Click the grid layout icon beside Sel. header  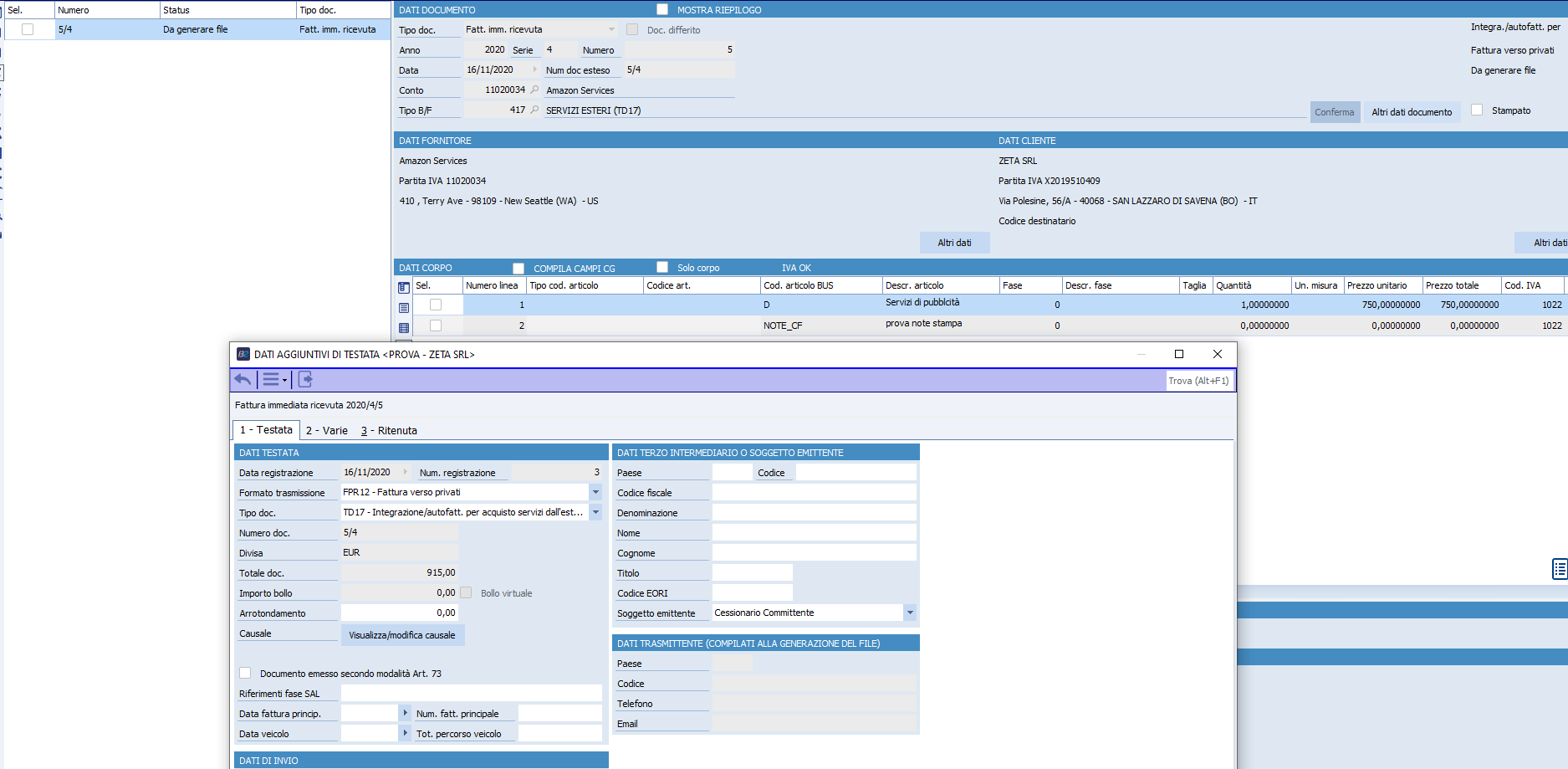[404, 287]
